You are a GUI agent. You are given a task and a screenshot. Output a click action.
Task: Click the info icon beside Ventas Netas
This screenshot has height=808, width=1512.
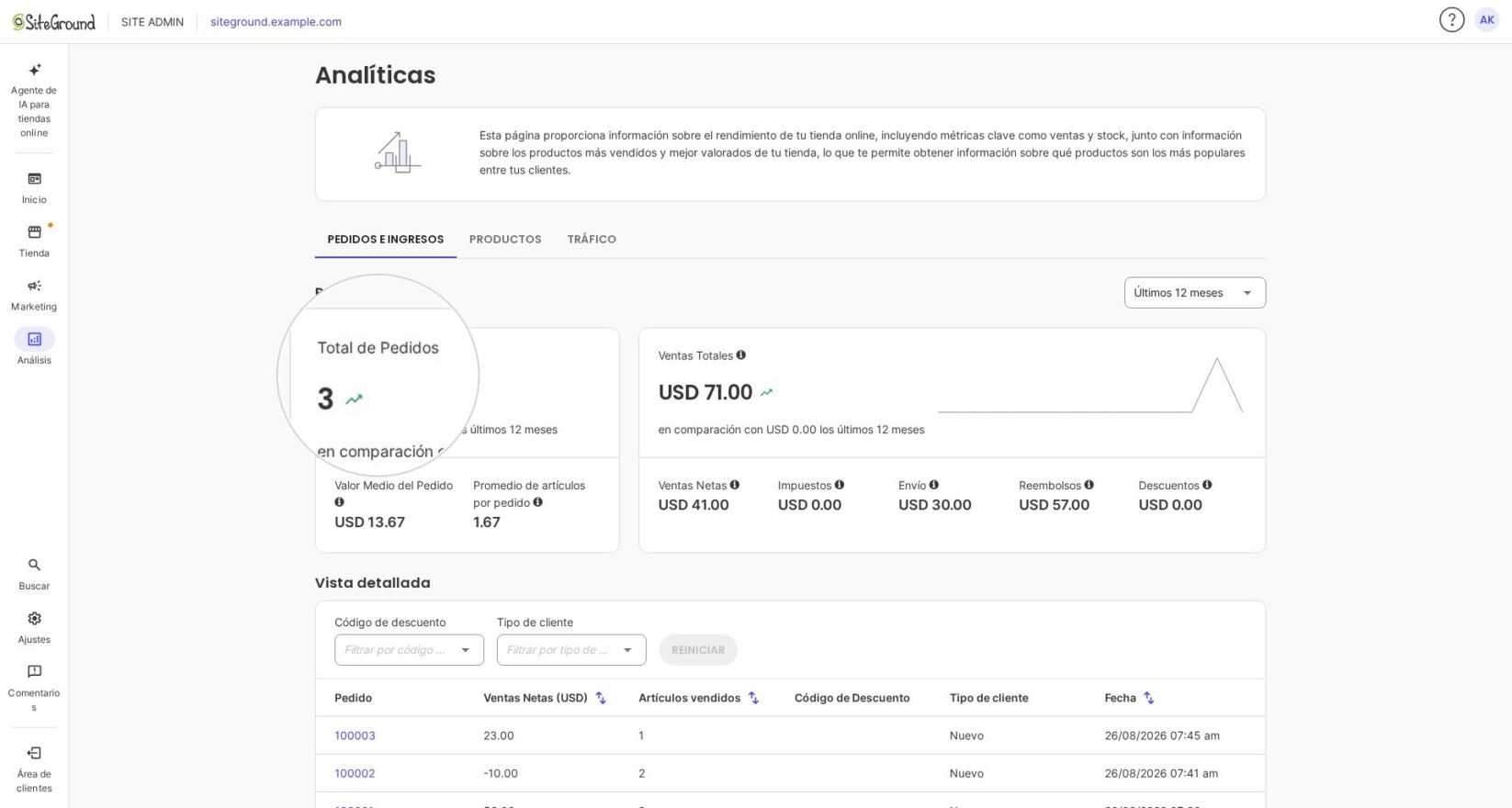click(x=734, y=485)
